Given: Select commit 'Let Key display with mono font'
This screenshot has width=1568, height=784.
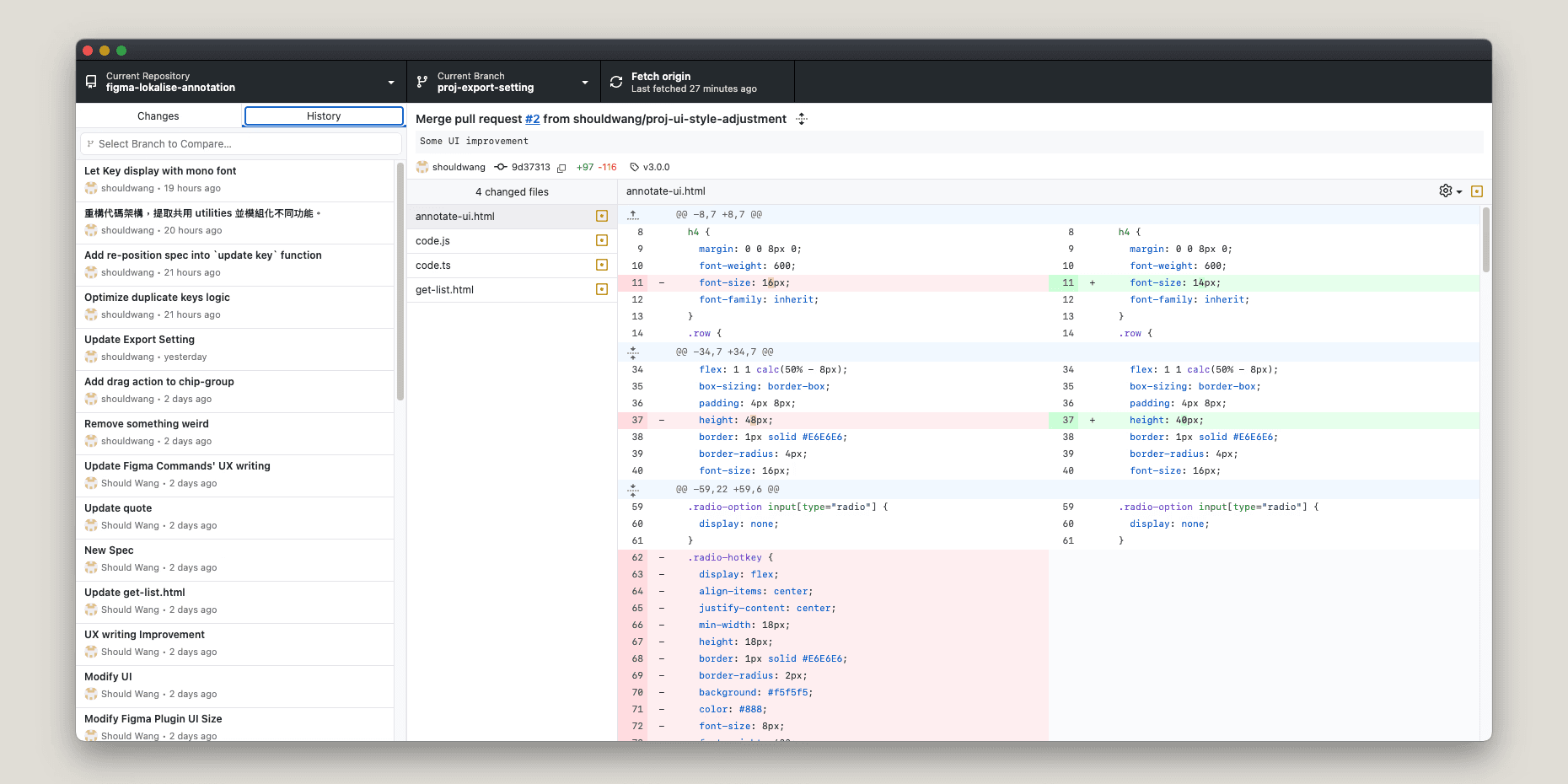Looking at the screenshot, I should tap(235, 180).
